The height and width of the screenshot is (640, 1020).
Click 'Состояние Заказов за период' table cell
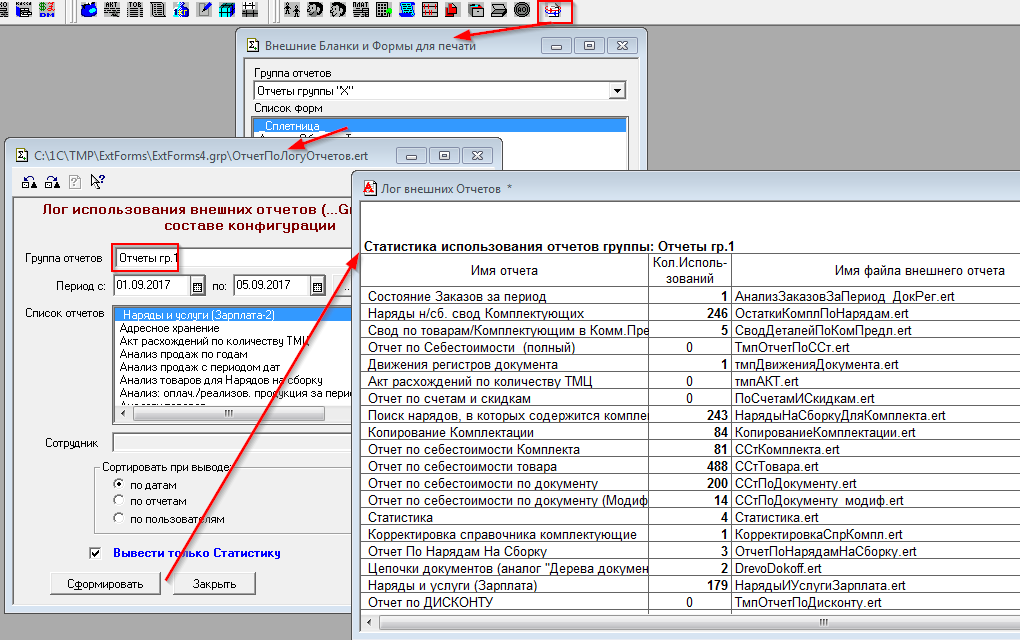(x=505, y=296)
